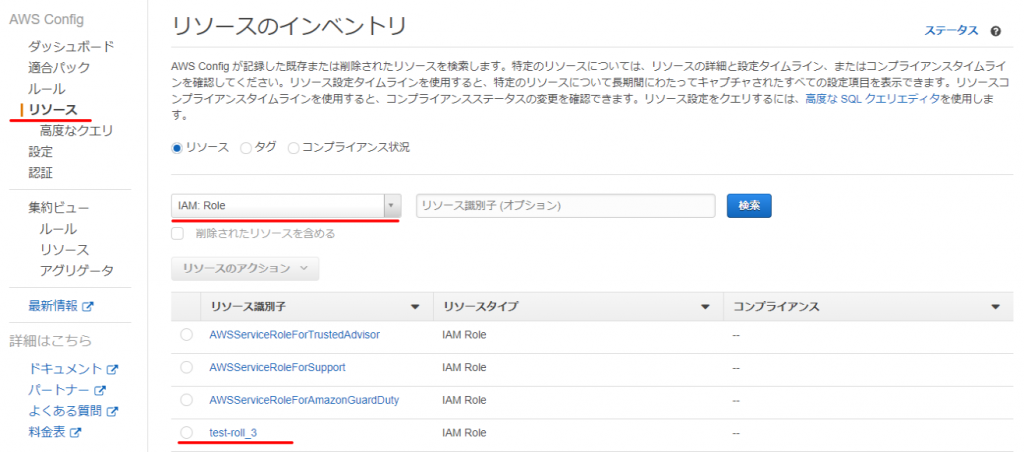Open 高度な SQL クエリエディタ link
The height and width of the screenshot is (452, 1024).
click(872, 99)
